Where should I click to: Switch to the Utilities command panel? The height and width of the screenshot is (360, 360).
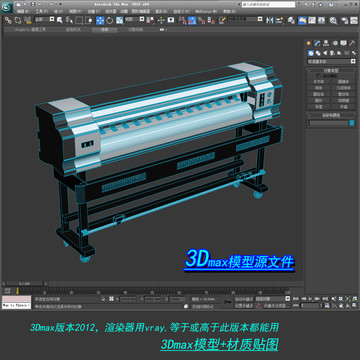pos(352,43)
